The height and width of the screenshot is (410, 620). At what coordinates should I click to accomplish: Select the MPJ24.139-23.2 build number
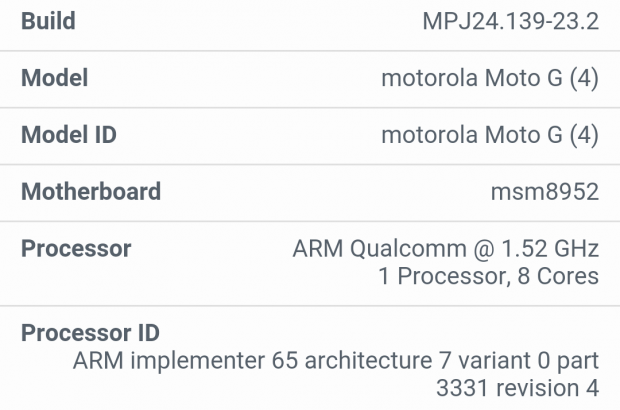511,21
